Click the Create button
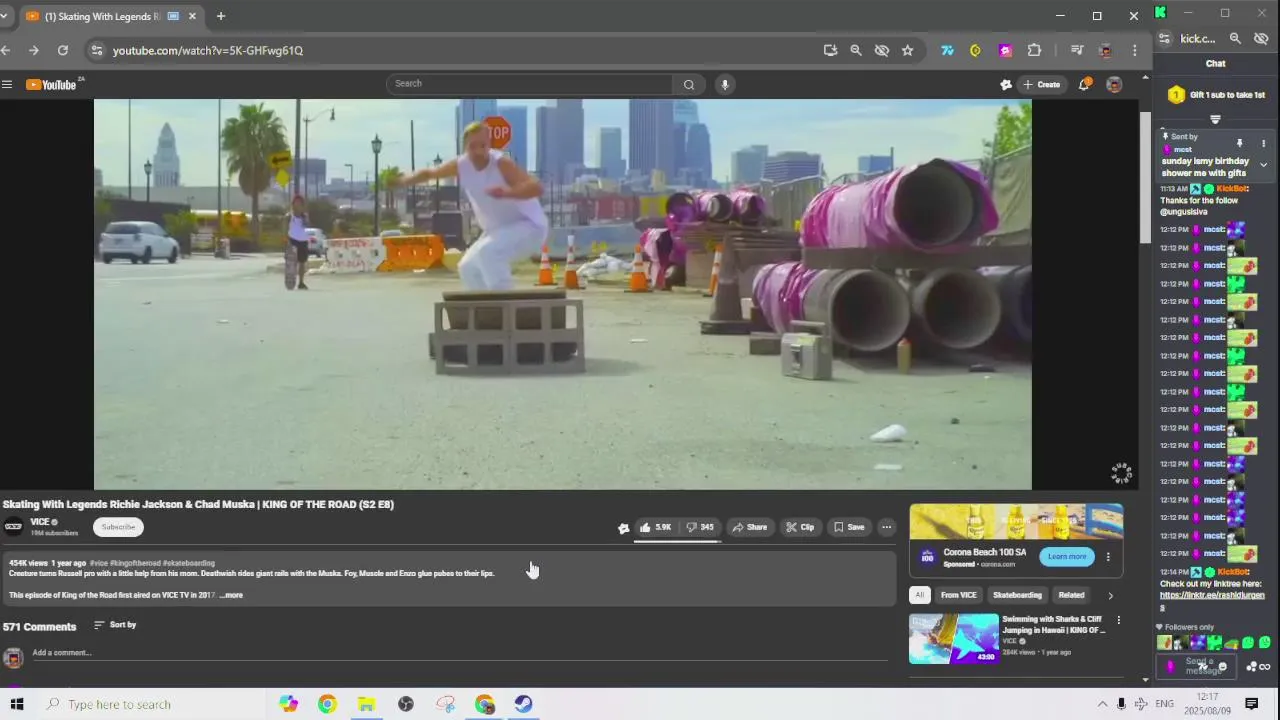This screenshot has width=1280, height=720. (1042, 84)
